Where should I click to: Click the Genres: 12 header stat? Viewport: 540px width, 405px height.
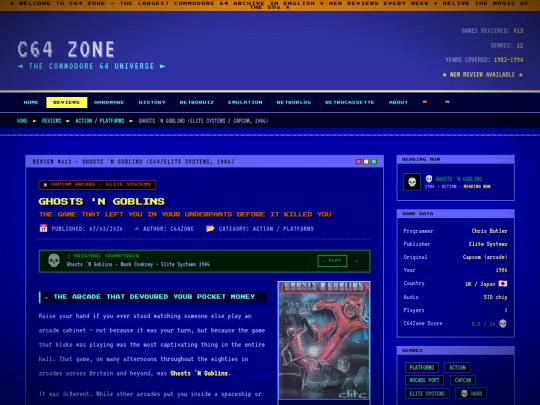tap(507, 45)
